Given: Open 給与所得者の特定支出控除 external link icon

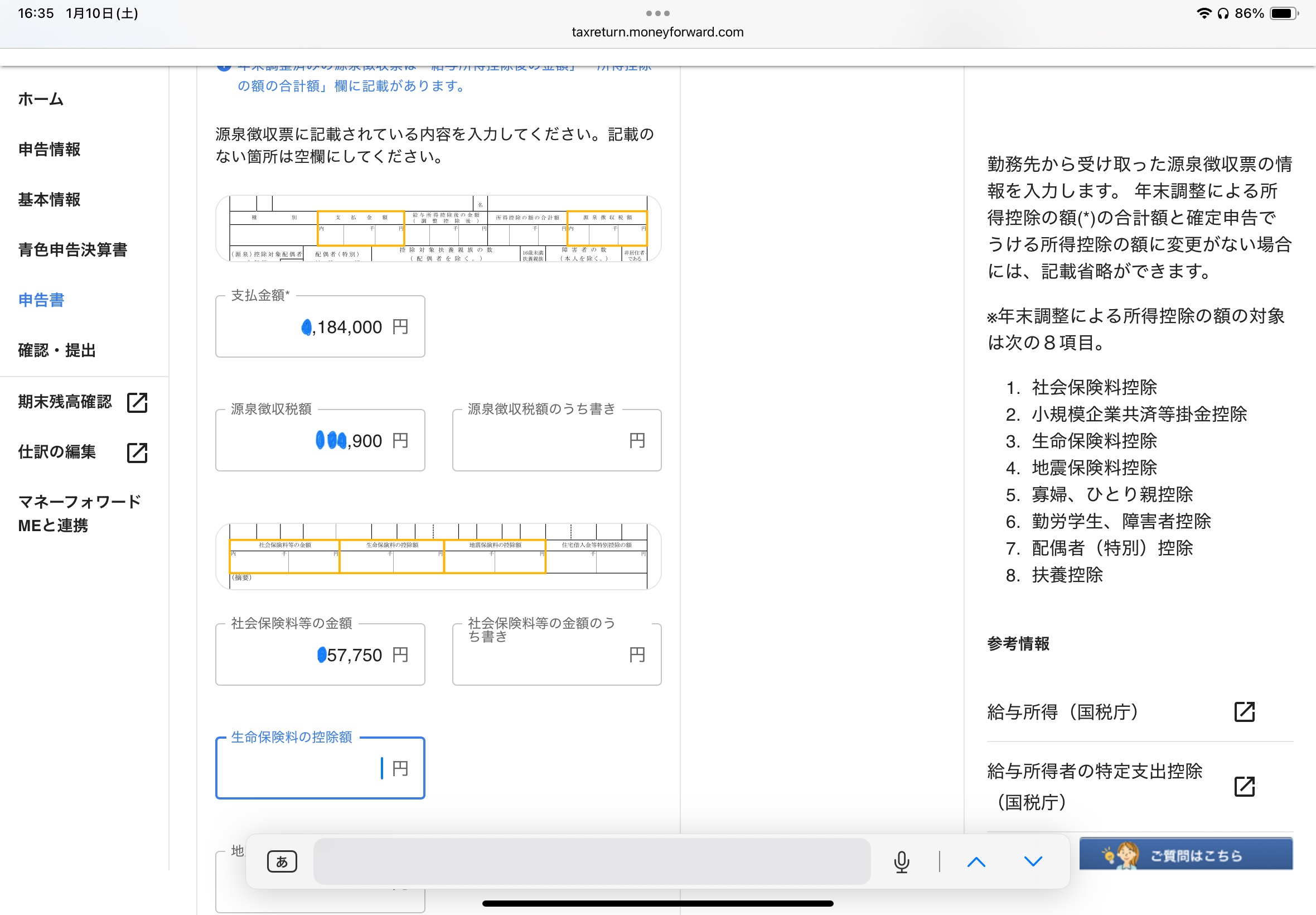Looking at the screenshot, I should [1245, 787].
